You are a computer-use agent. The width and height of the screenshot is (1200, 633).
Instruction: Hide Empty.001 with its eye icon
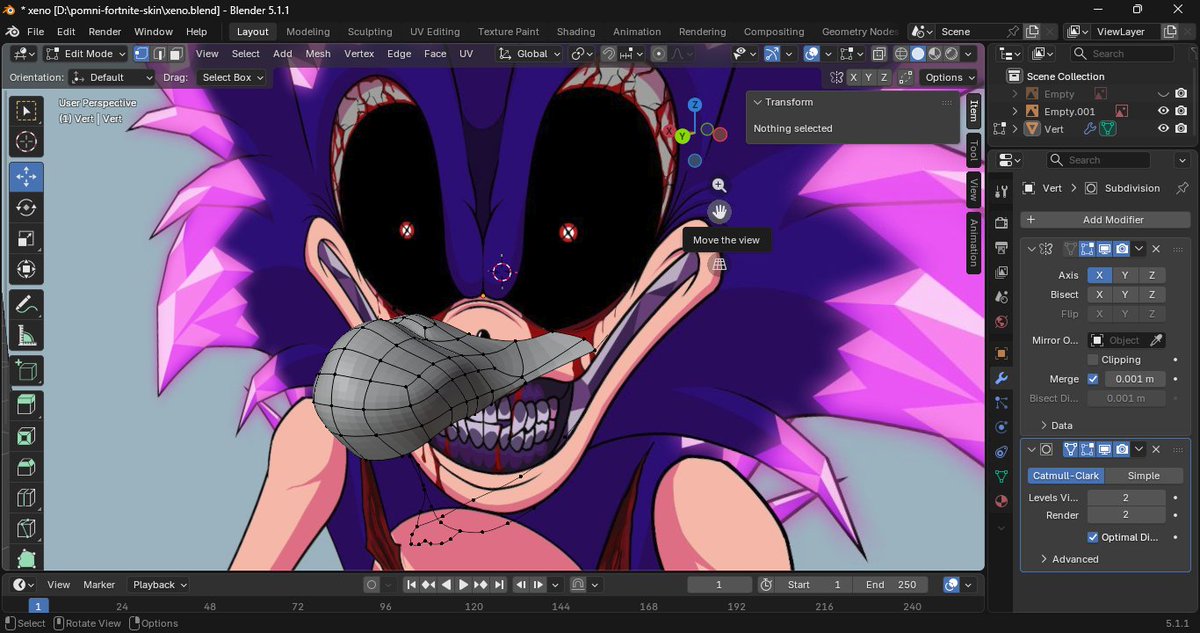point(1163,112)
